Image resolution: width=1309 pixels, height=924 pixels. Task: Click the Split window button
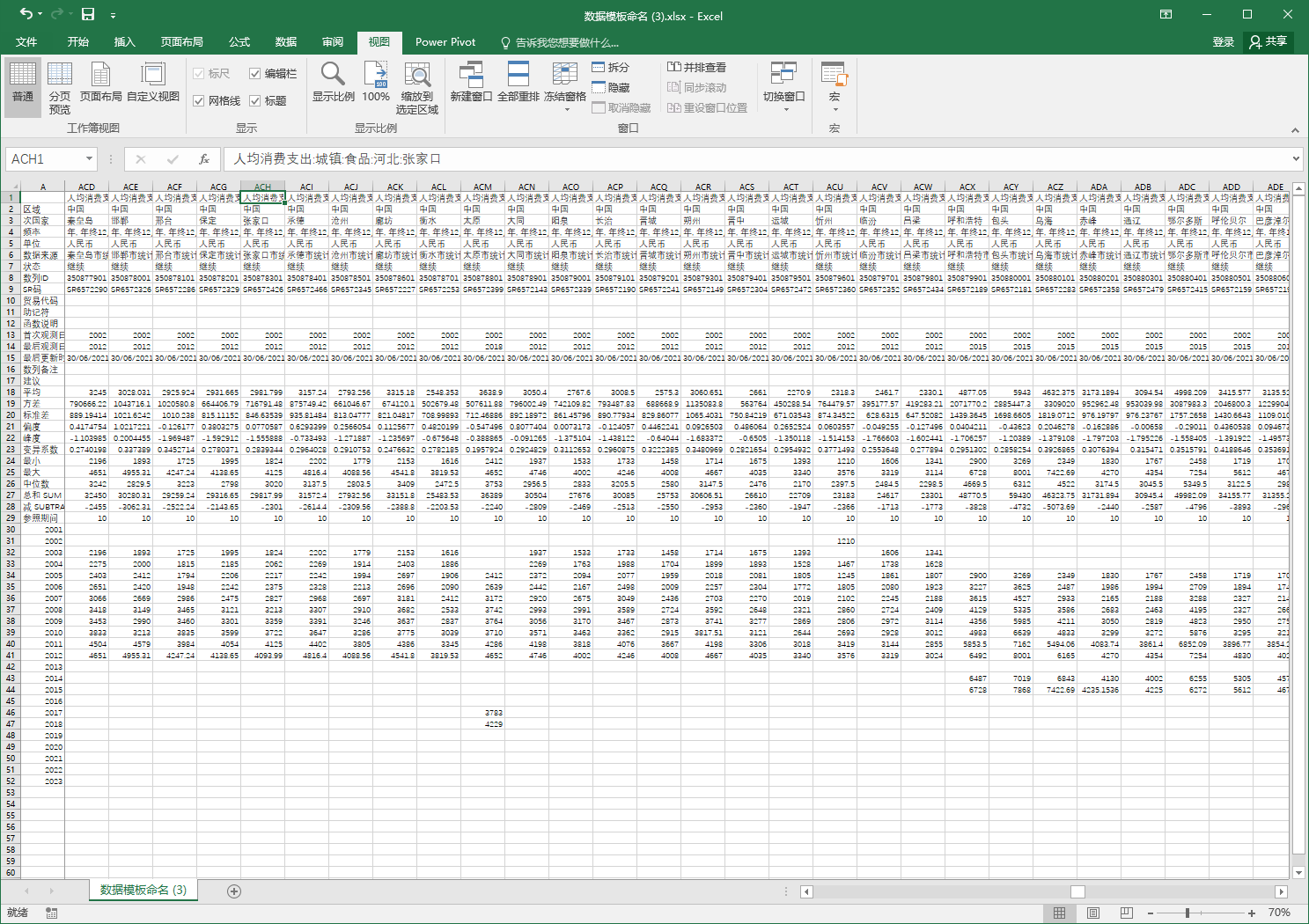point(611,68)
